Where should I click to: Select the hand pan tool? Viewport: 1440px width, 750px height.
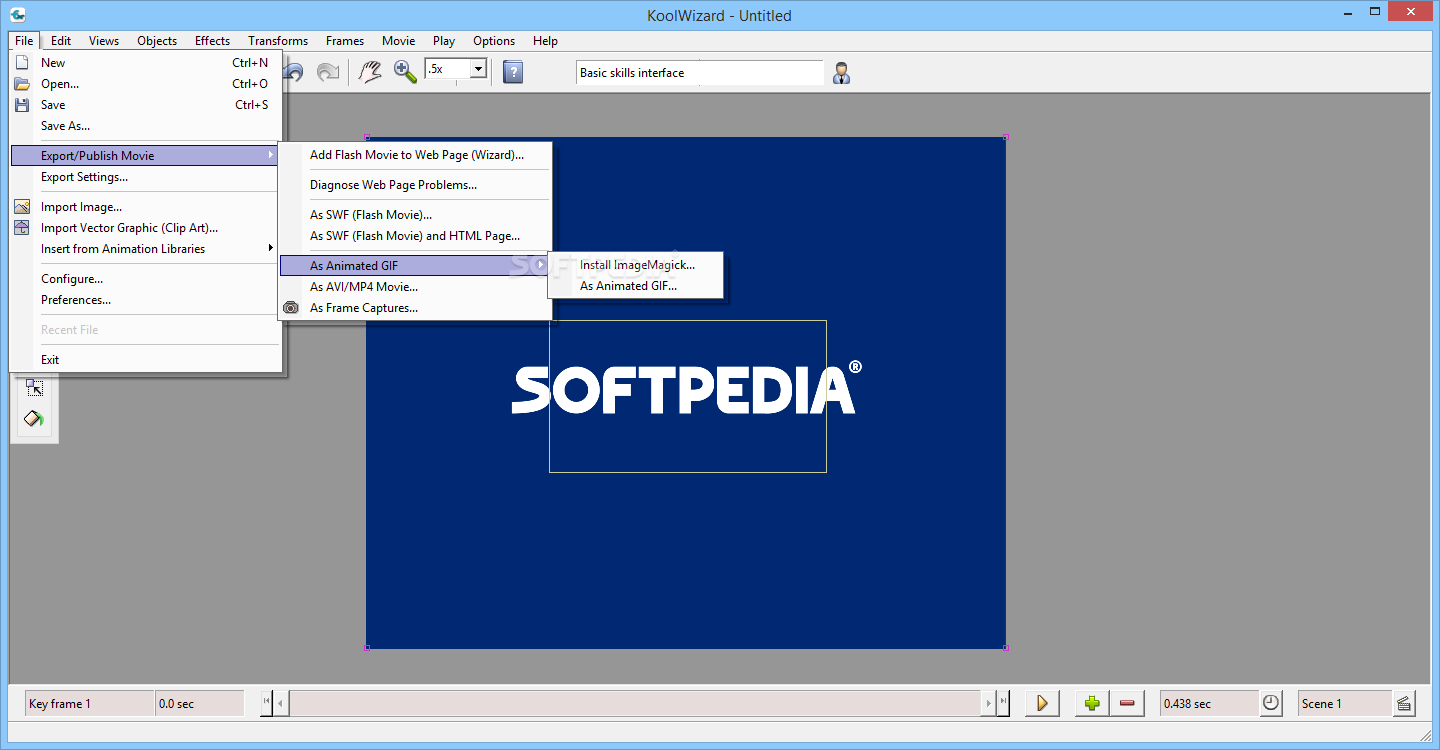[371, 72]
